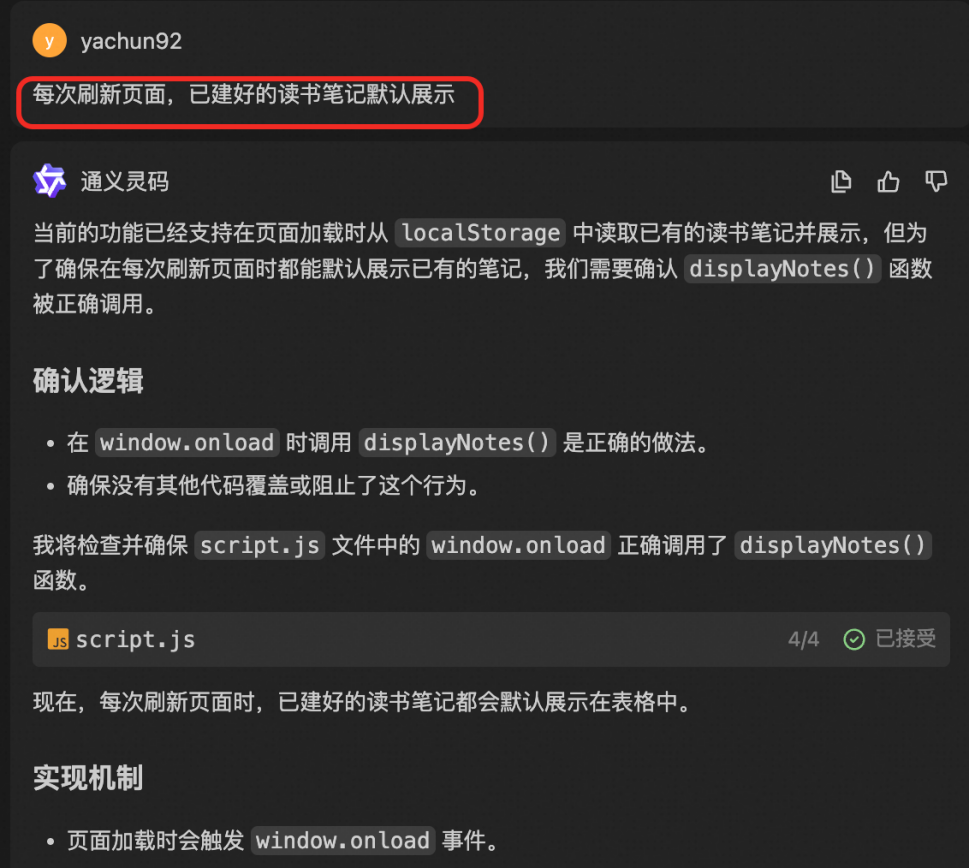Give the response a thumbs down

coord(936,182)
